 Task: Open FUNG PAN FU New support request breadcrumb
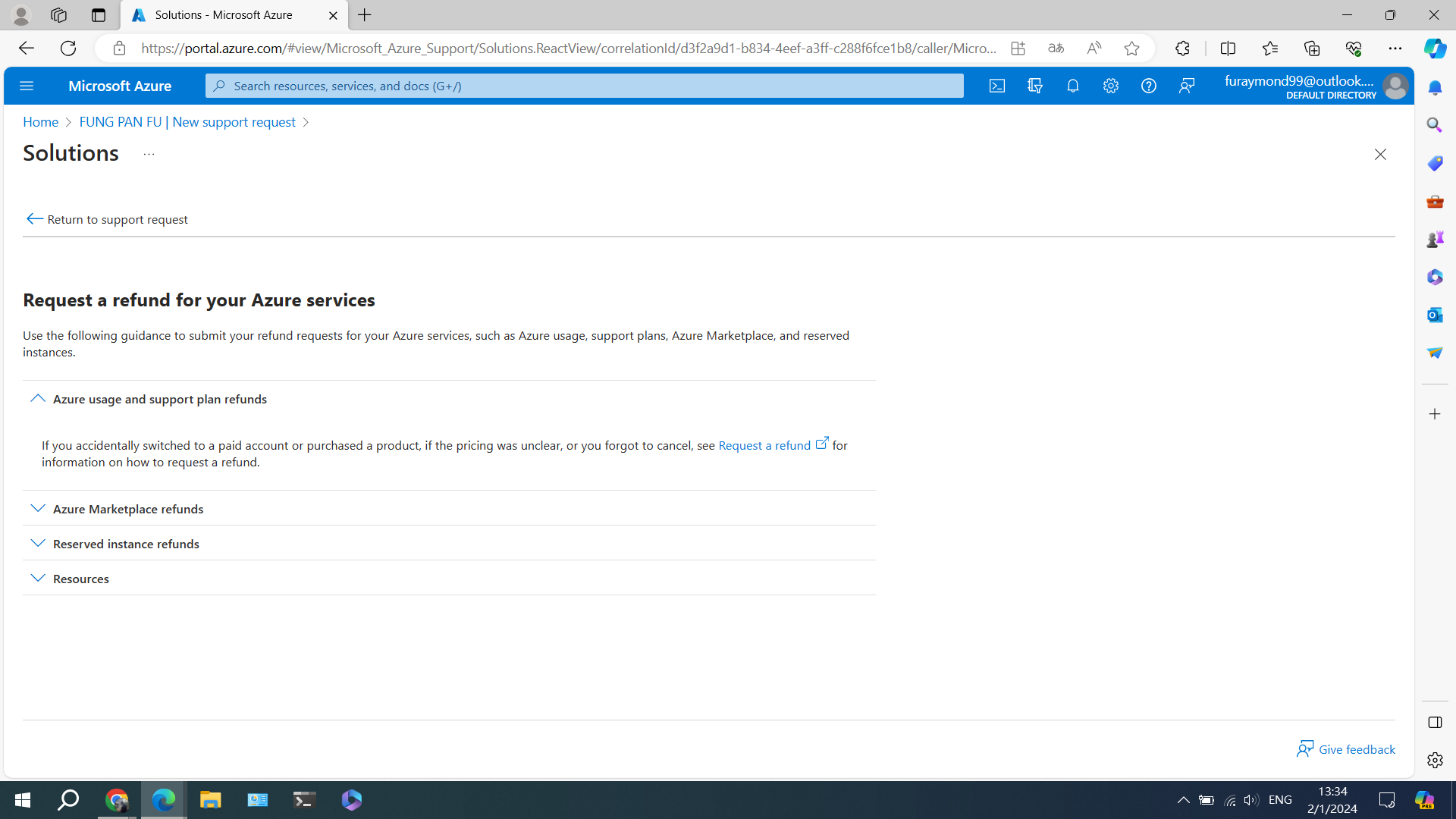pos(187,122)
